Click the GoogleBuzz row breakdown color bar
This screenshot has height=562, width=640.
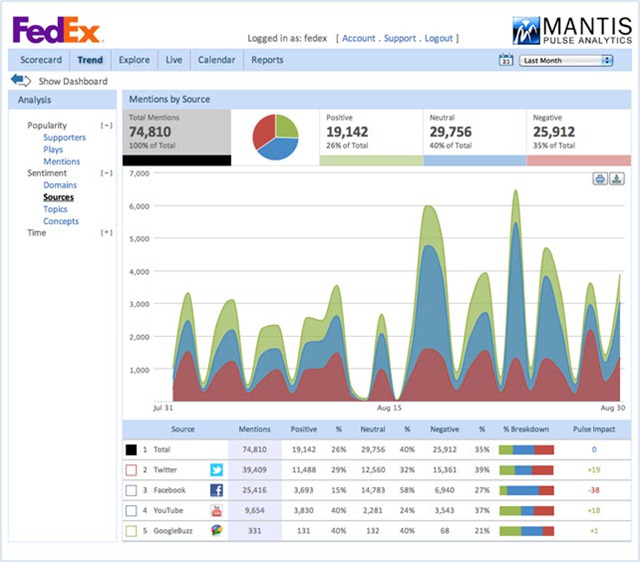[x=527, y=531]
